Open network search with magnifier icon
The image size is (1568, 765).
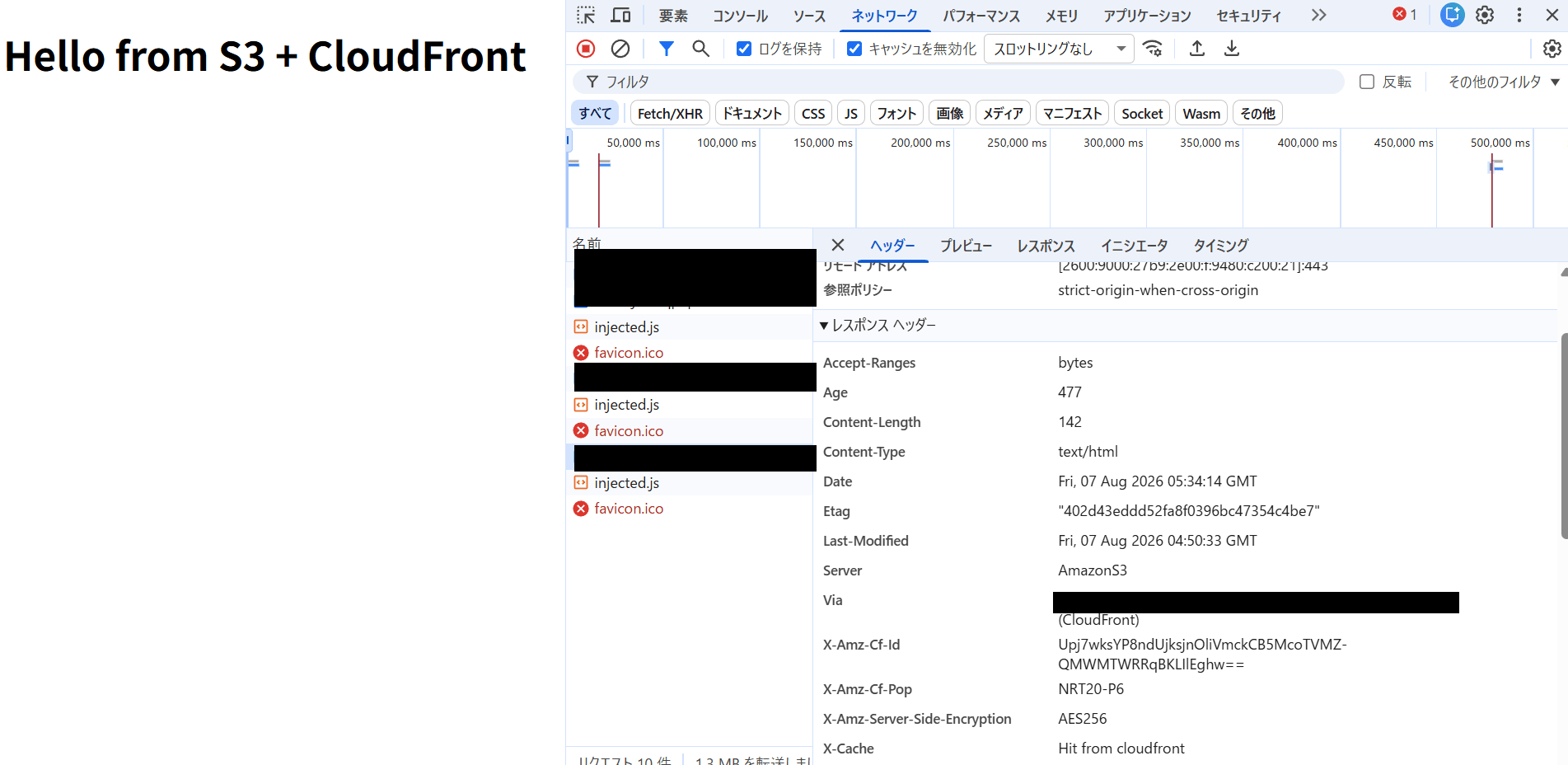(700, 49)
